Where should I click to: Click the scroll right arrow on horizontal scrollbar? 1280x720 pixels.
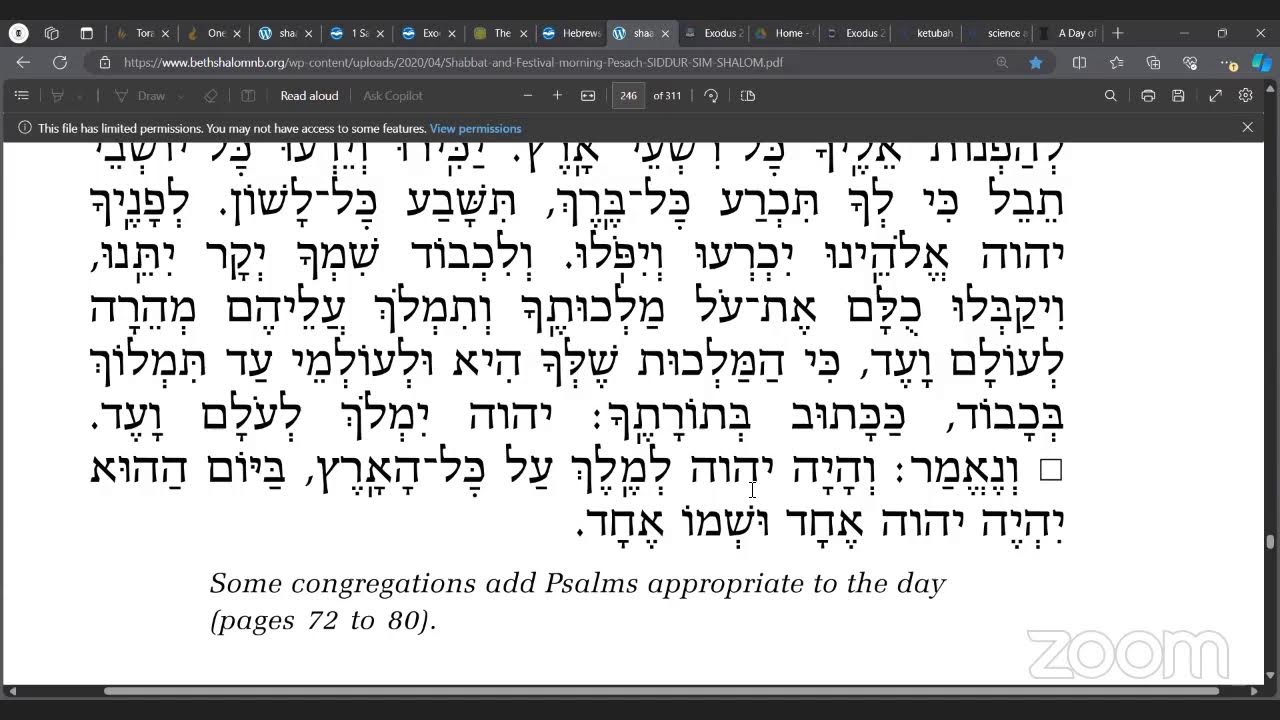1256,690
